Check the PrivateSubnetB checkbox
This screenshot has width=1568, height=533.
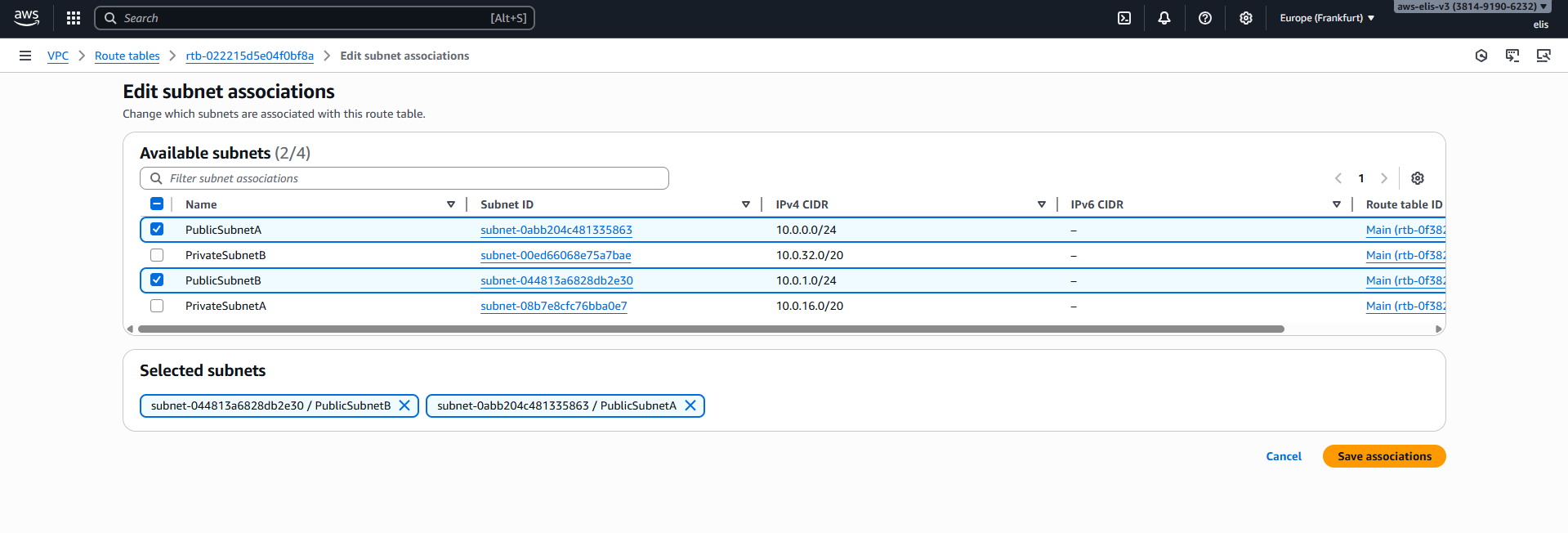tap(157, 255)
